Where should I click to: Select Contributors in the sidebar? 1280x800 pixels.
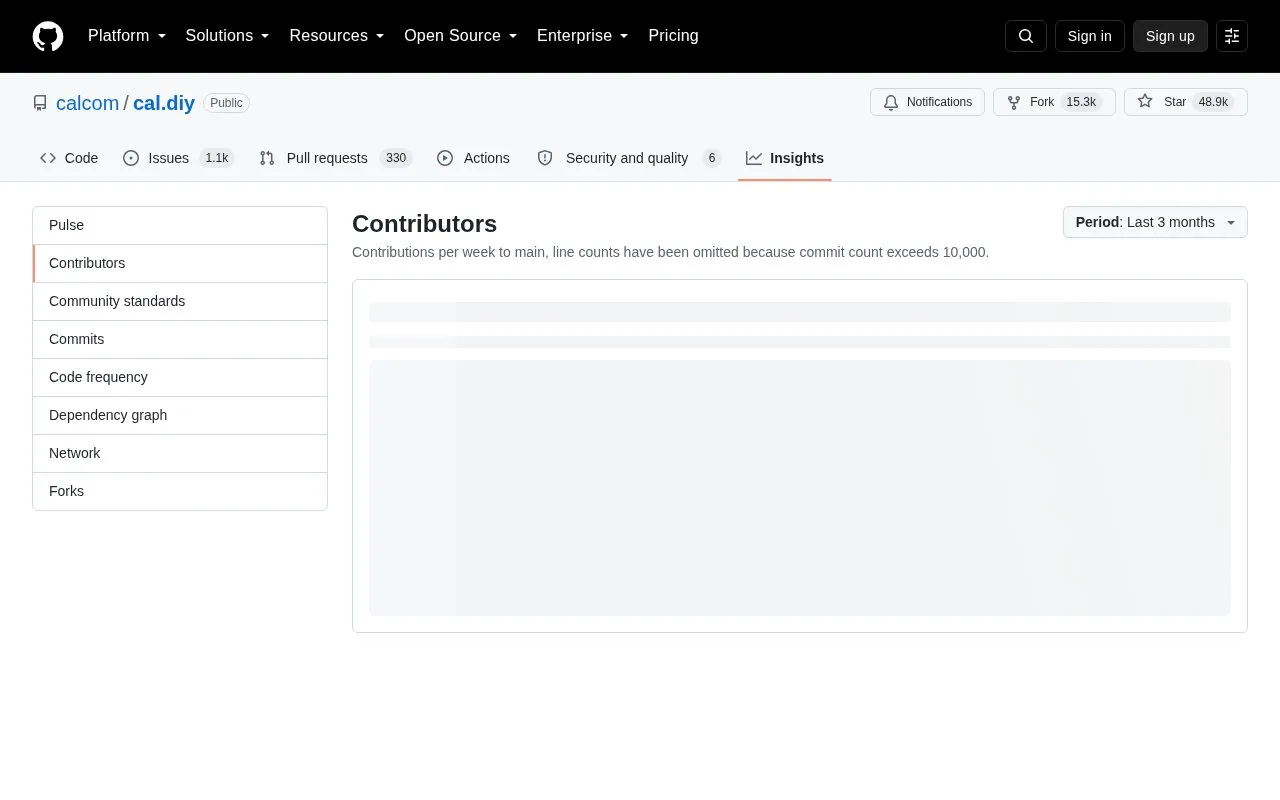180,263
